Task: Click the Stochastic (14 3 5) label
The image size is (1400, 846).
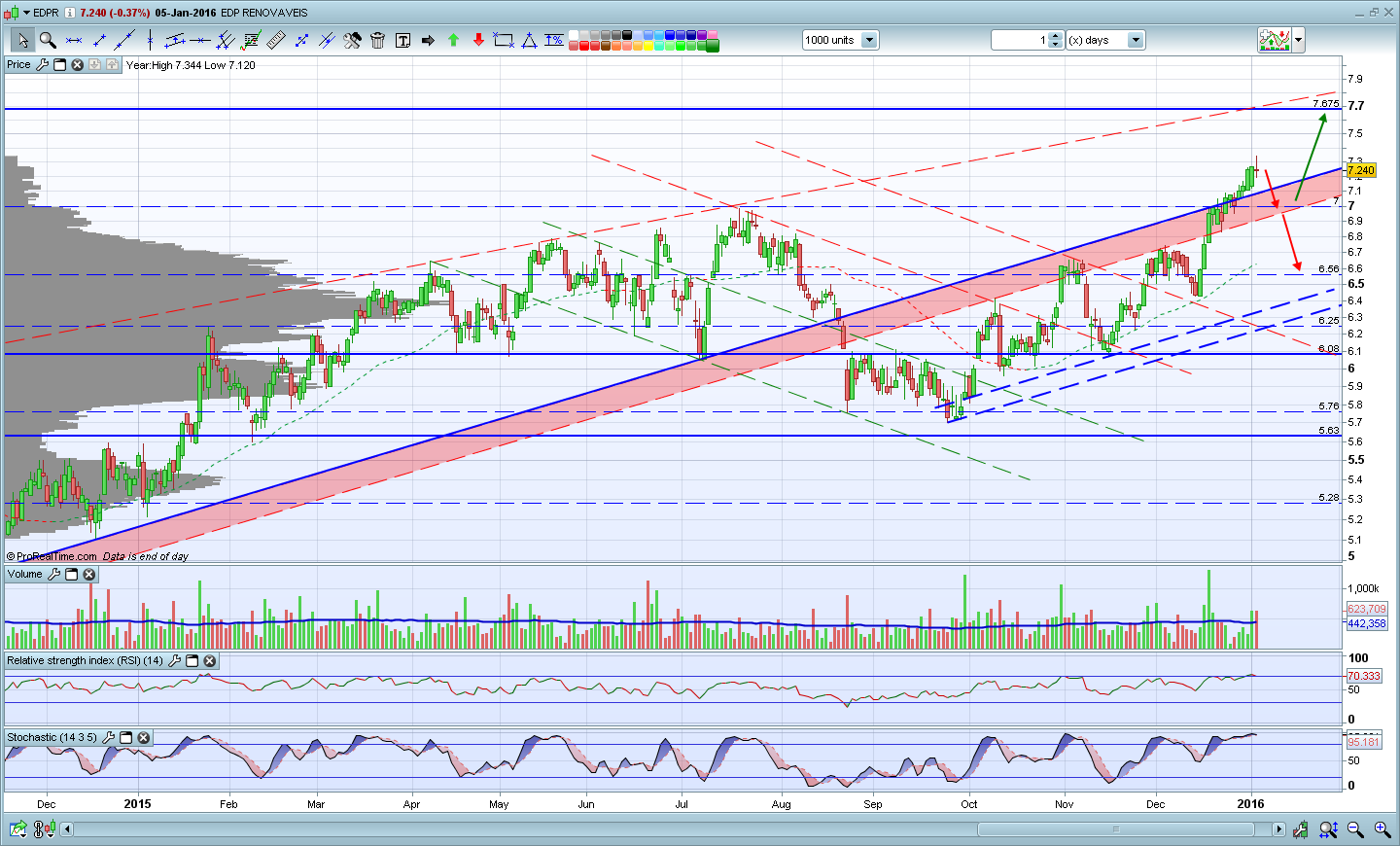Action: point(52,738)
